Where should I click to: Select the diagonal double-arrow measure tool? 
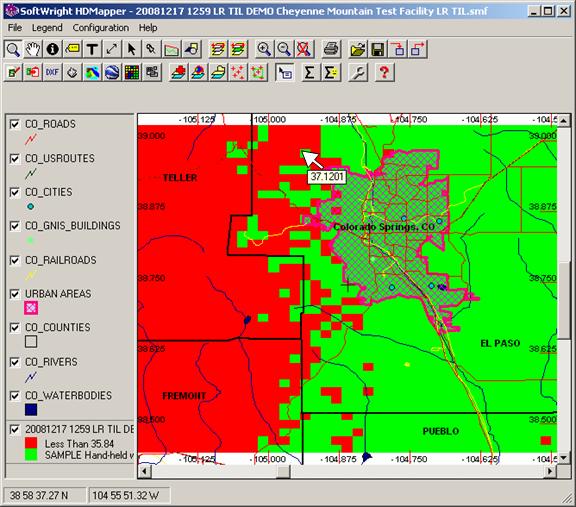click(x=112, y=49)
